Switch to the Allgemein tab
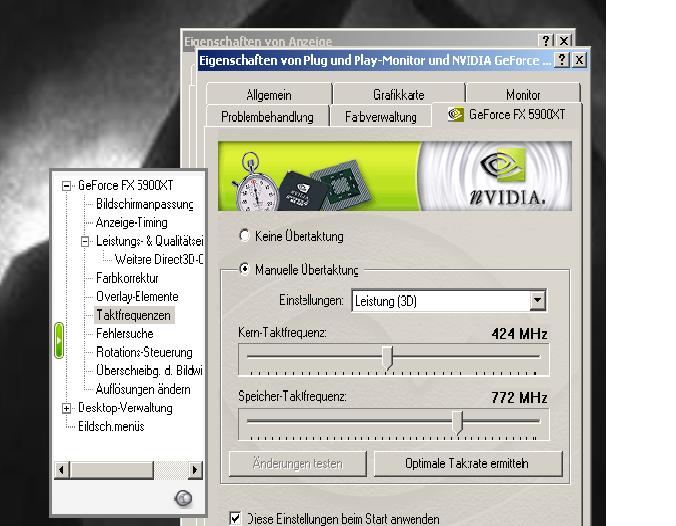 pos(269,94)
